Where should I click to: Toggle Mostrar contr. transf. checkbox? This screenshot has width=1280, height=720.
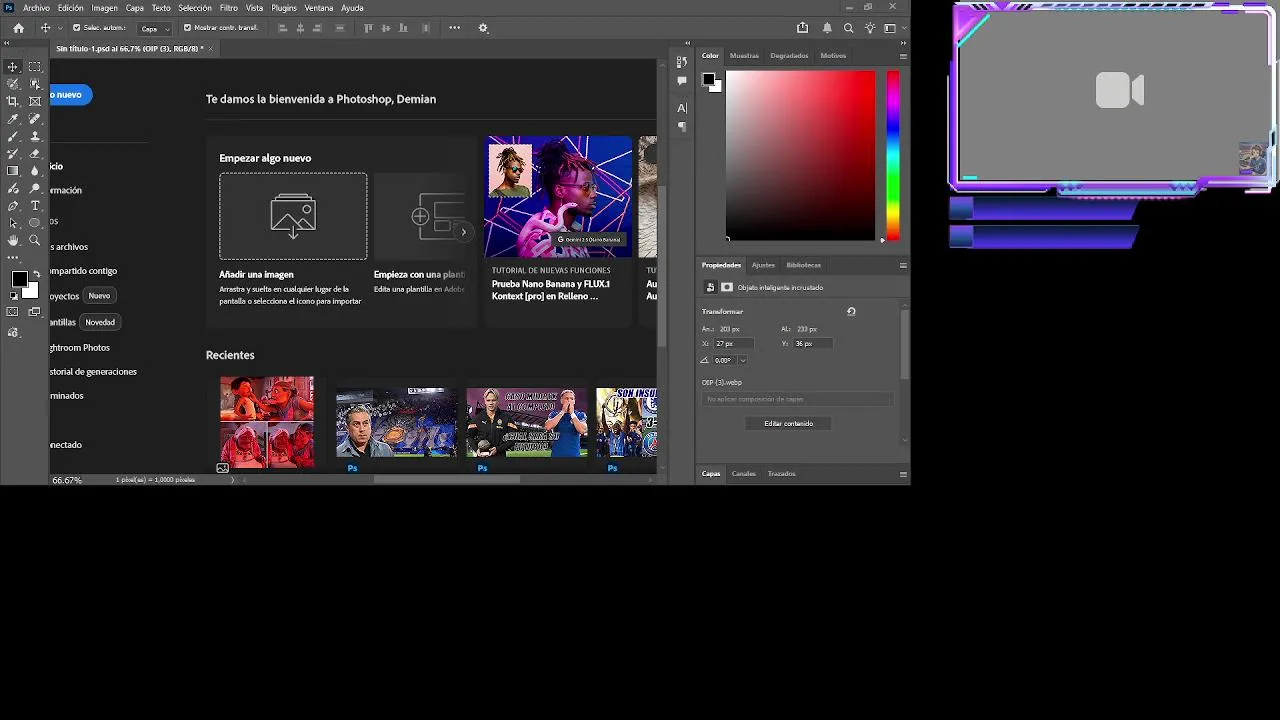pos(187,28)
